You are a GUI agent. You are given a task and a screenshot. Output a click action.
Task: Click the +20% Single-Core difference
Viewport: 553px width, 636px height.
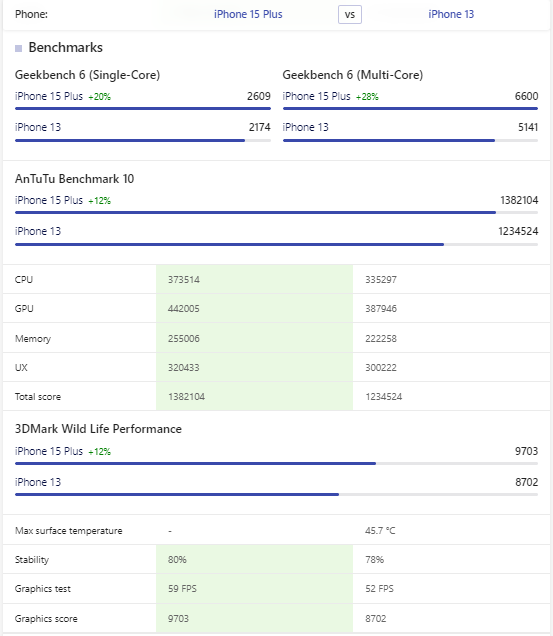point(99,97)
